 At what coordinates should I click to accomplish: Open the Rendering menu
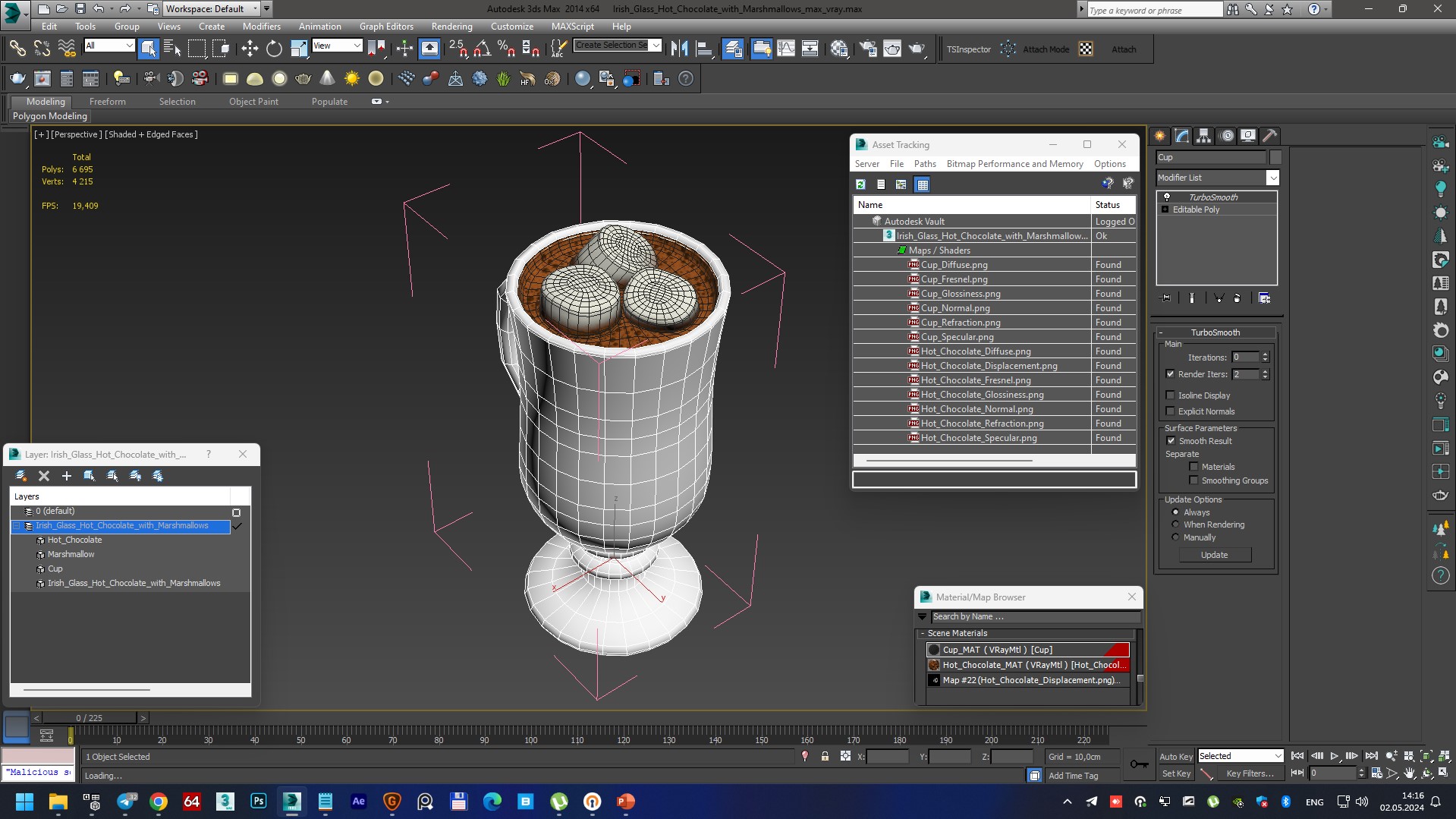451,27
